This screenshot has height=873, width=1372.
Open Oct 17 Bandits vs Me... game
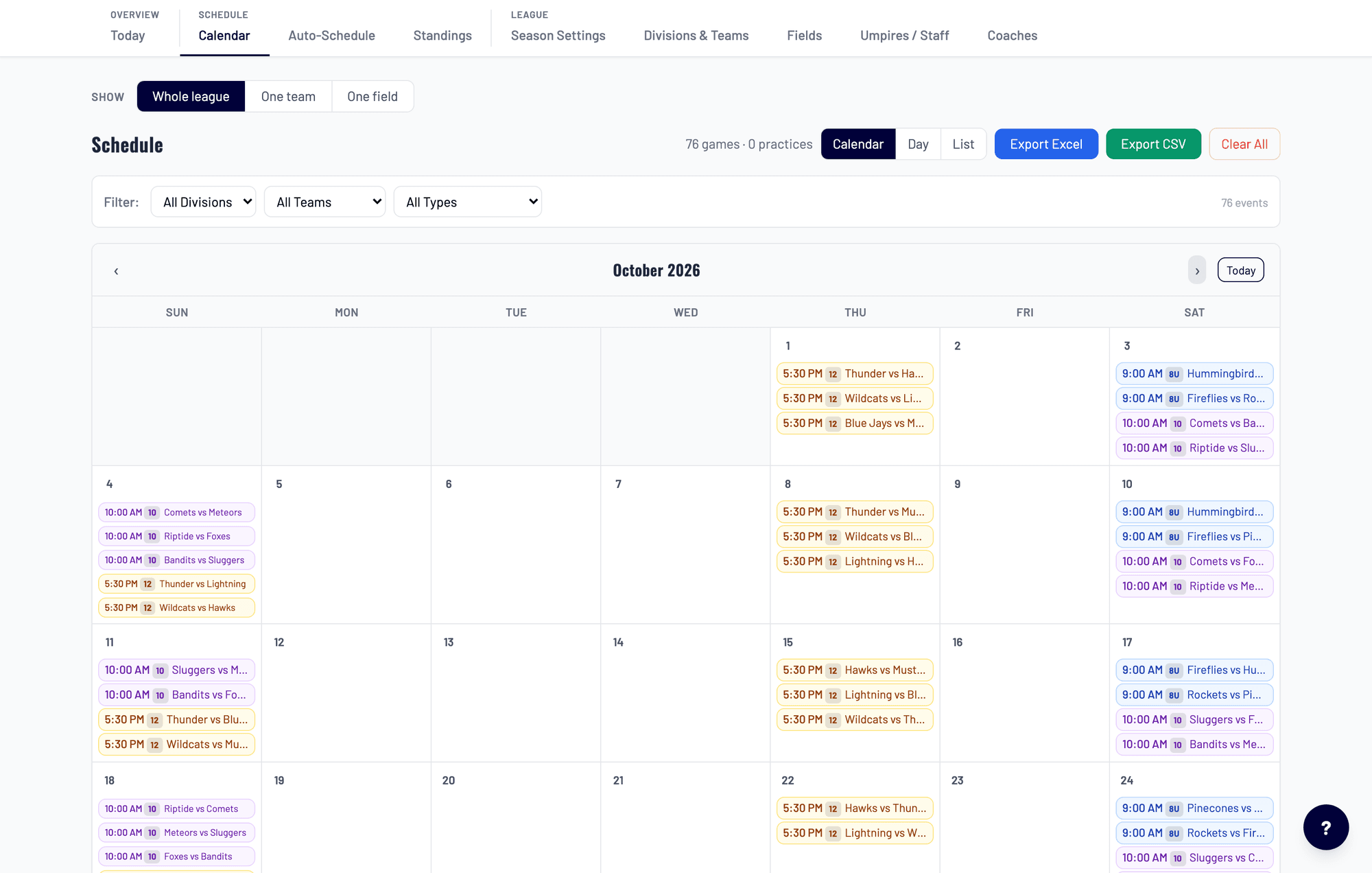click(1194, 745)
